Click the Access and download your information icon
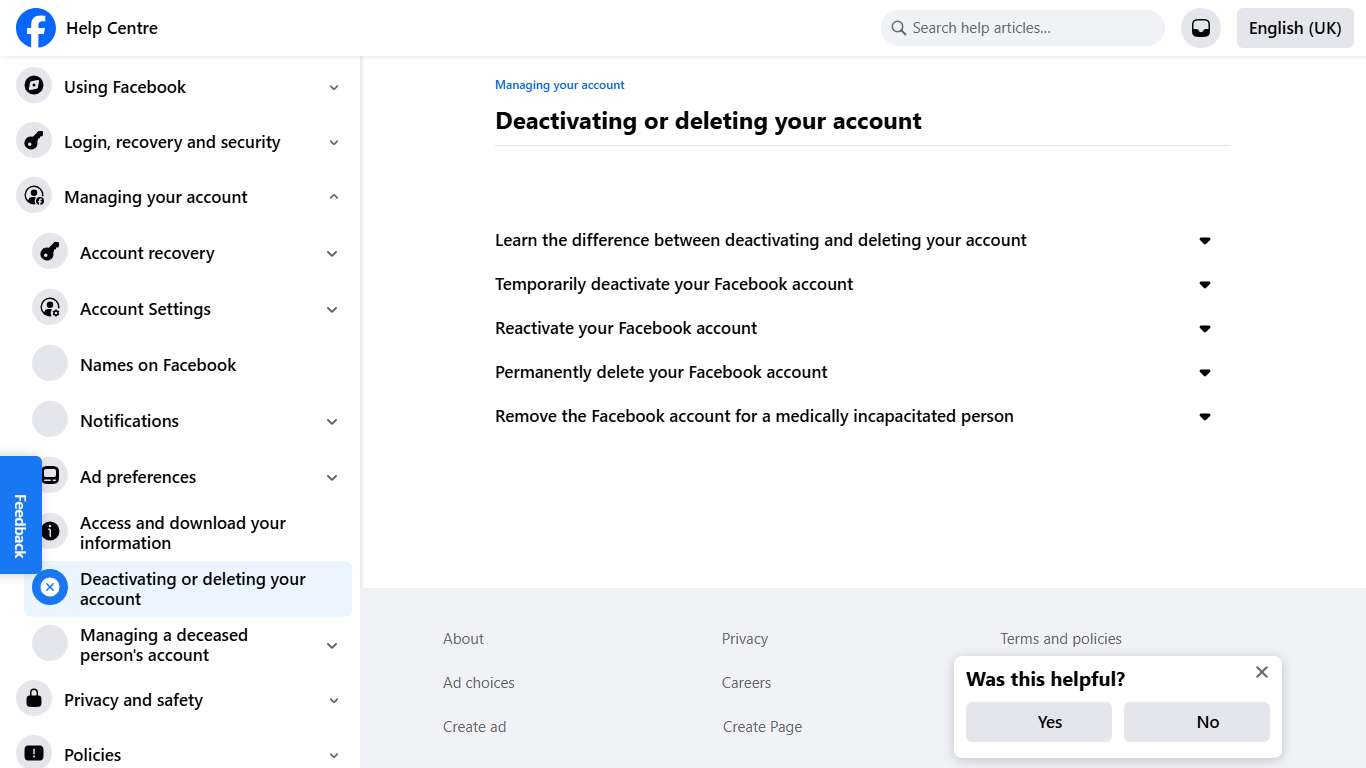The image size is (1366, 768). point(50,531)
